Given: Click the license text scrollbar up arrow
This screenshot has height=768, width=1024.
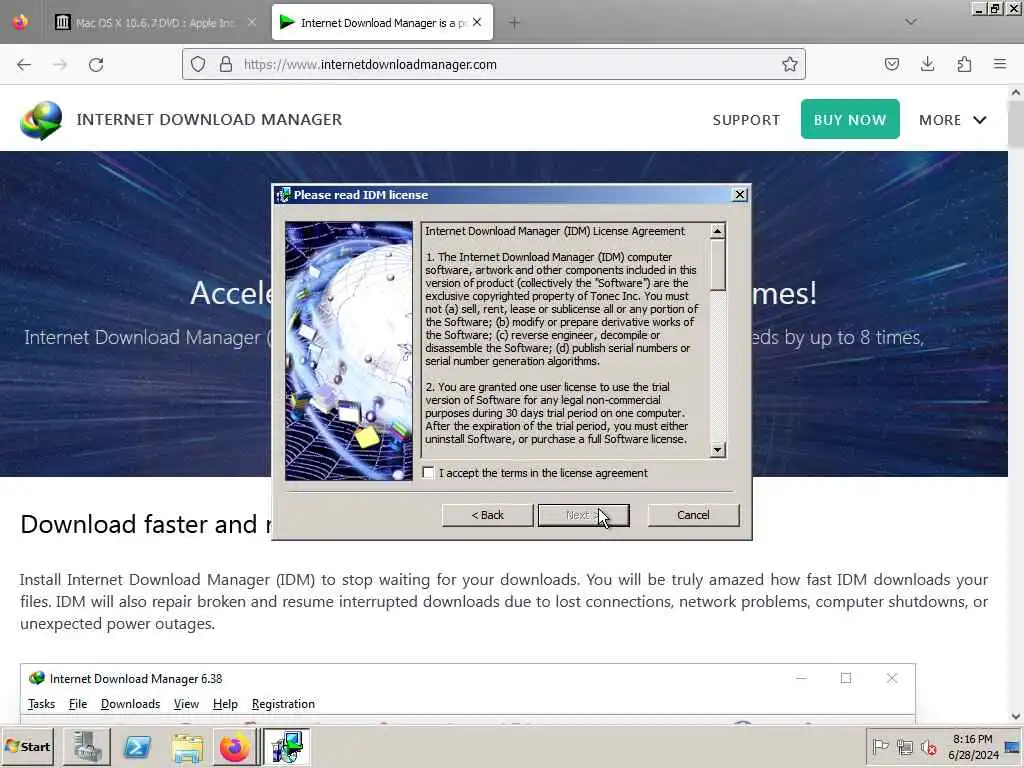Looking at the screenshot, I should coord(718,231).
